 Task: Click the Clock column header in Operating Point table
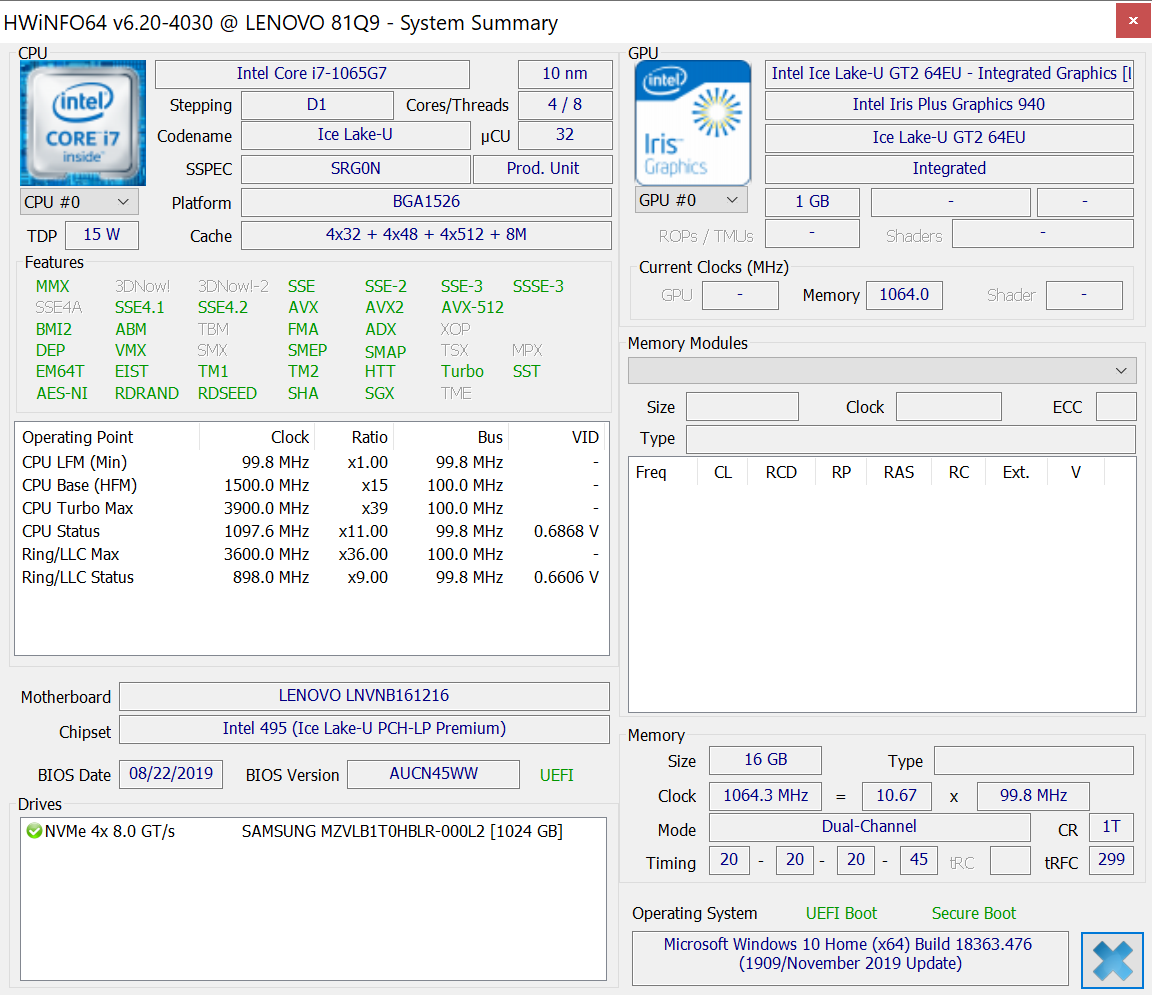pos(289,437)
